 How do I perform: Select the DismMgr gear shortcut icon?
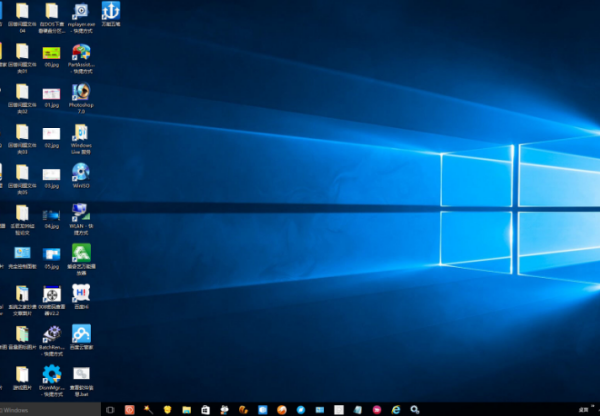click(x=51, y=374)
